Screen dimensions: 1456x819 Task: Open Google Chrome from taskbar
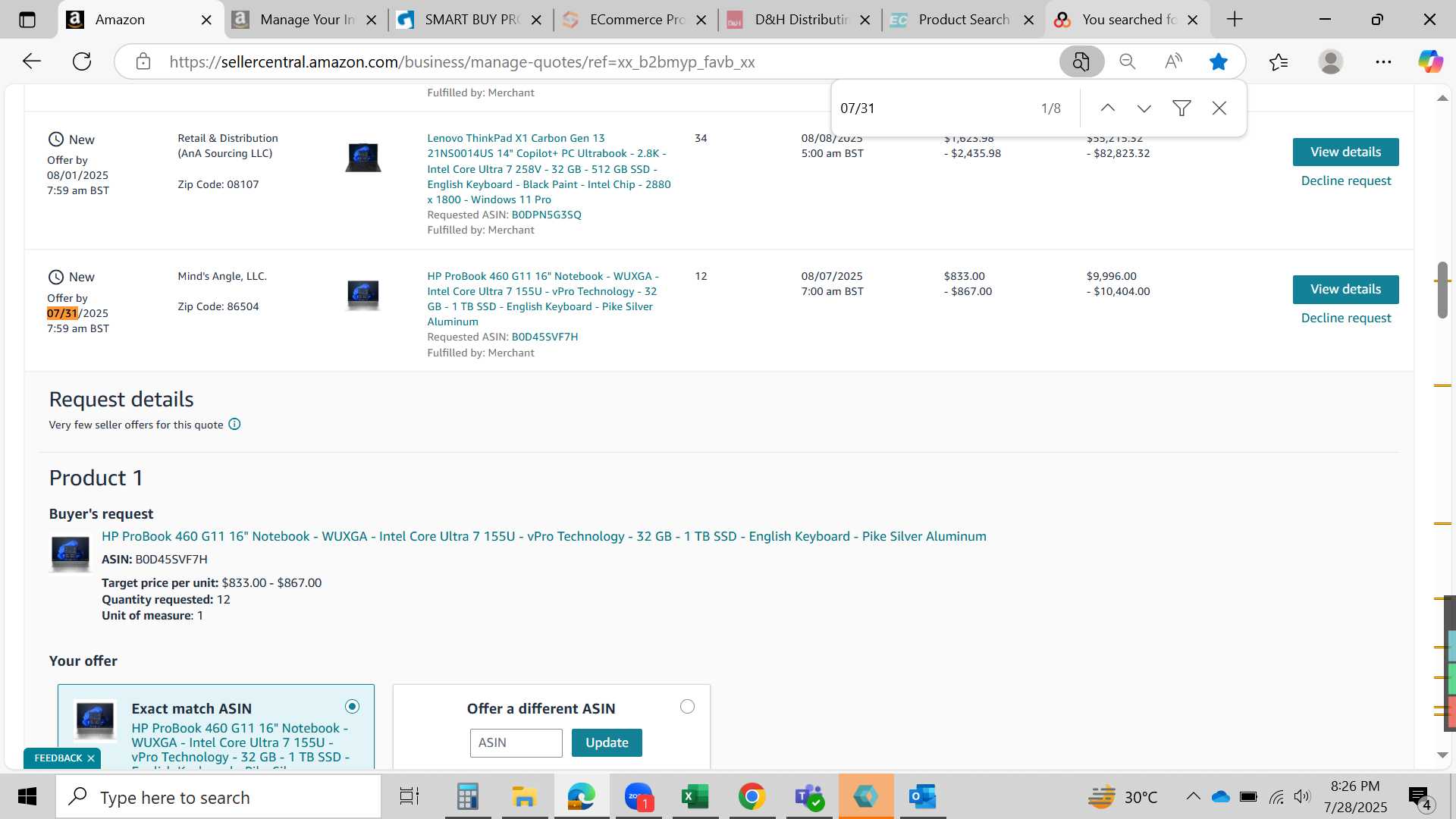coord(752,797)
